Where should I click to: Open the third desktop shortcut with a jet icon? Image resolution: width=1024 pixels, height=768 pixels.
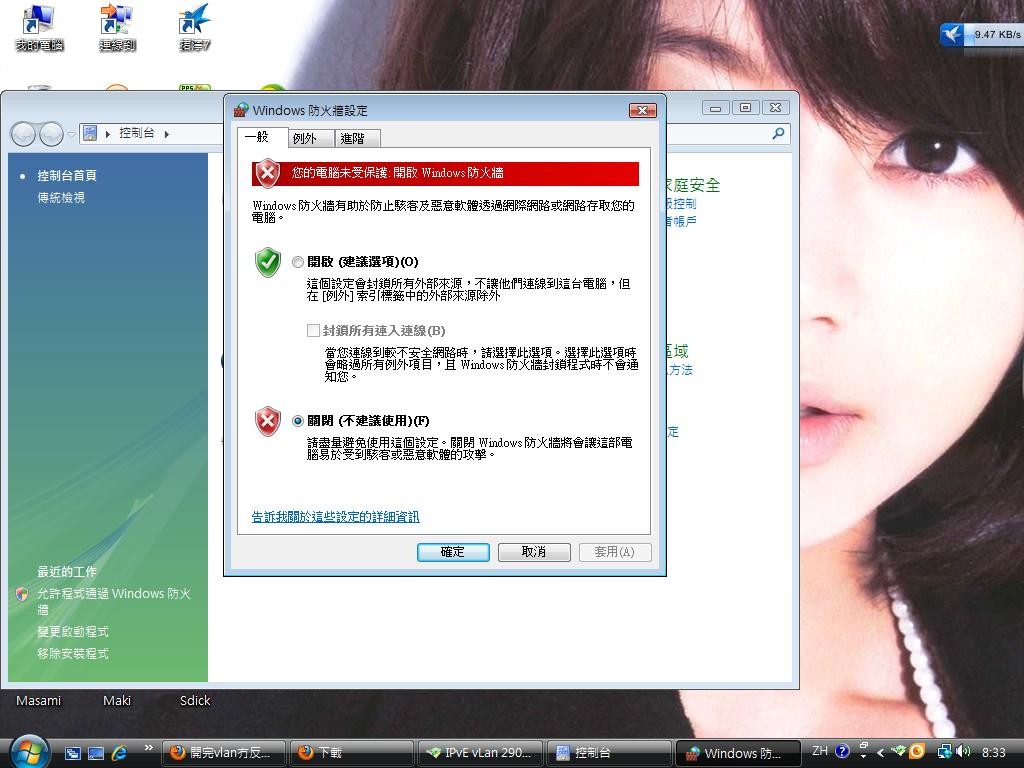(x=195, y=27)
